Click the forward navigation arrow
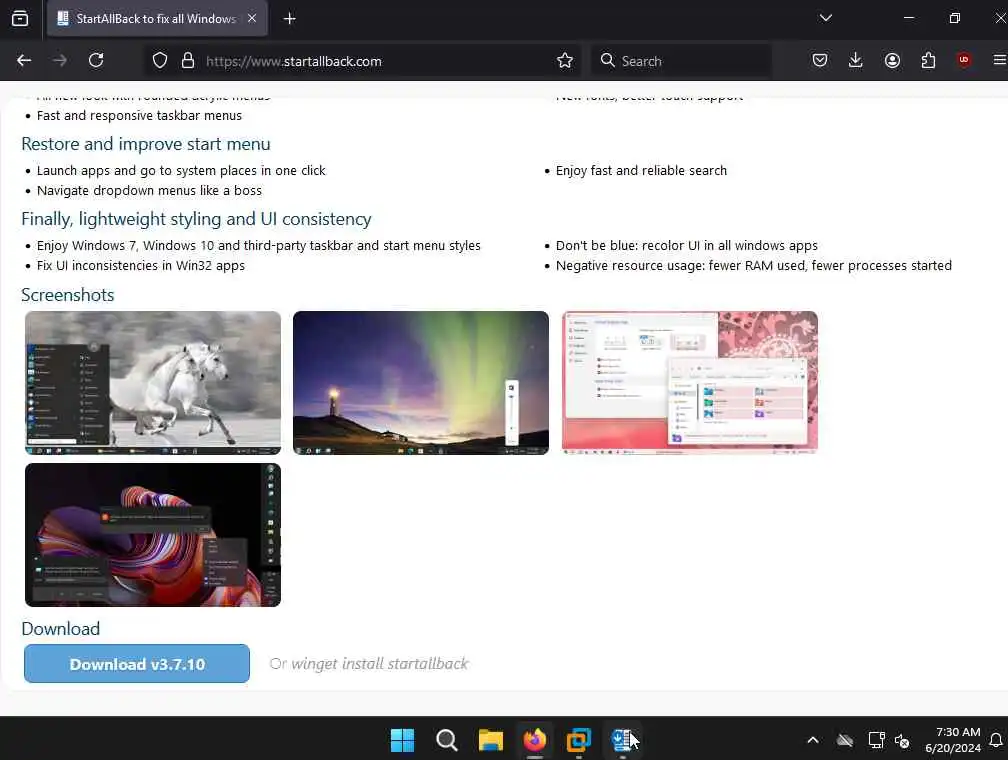Image resolution: width=1008 pixels, height=760 pixels. (x=60, y=60)
